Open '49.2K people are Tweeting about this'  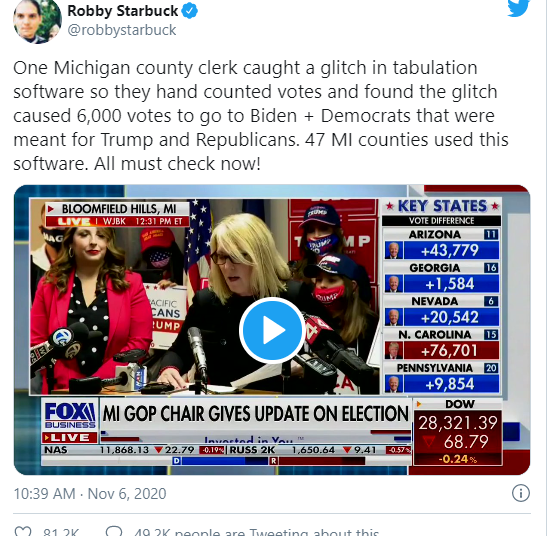256,531
